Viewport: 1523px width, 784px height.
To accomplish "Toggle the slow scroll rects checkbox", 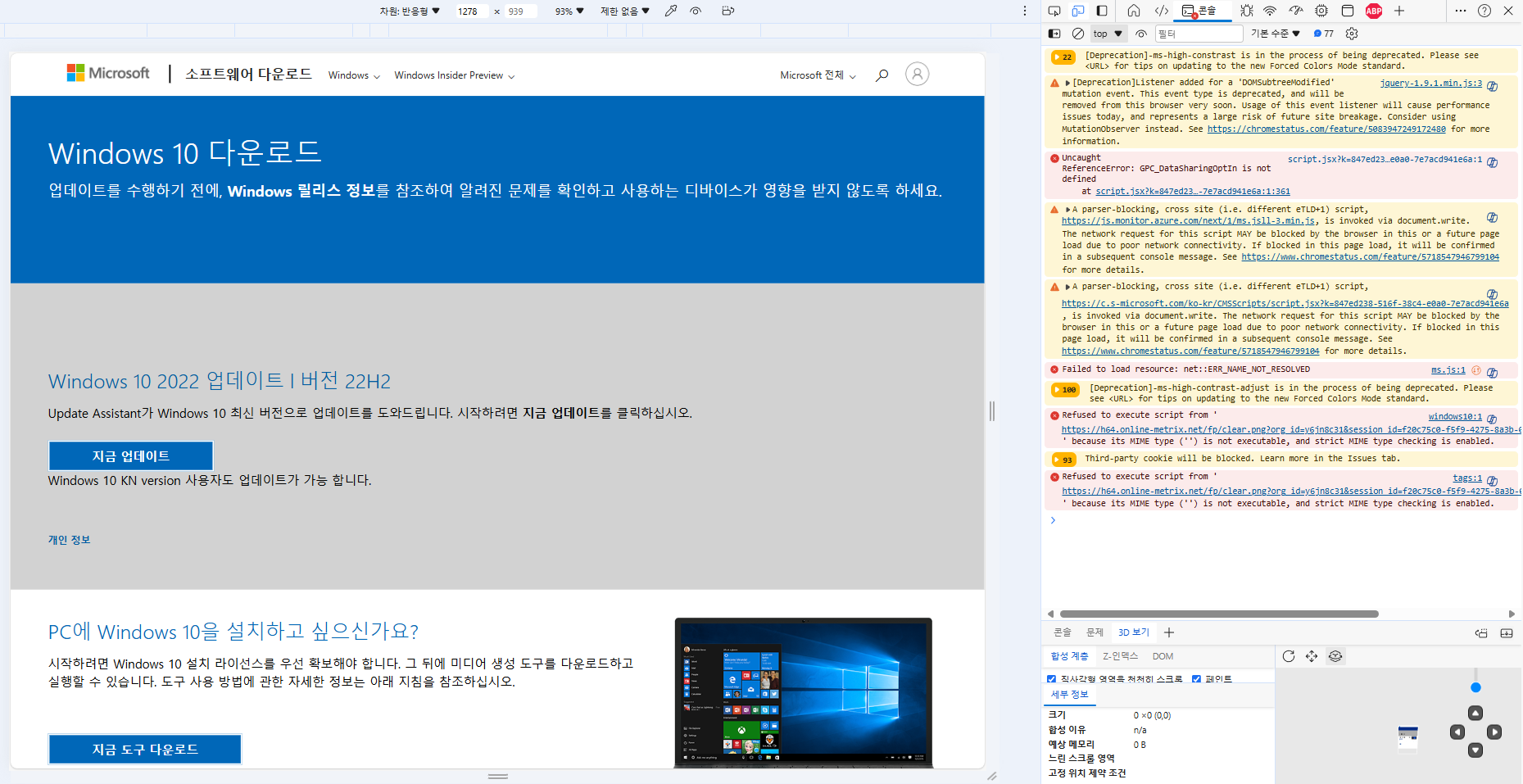I will 1051,679.
